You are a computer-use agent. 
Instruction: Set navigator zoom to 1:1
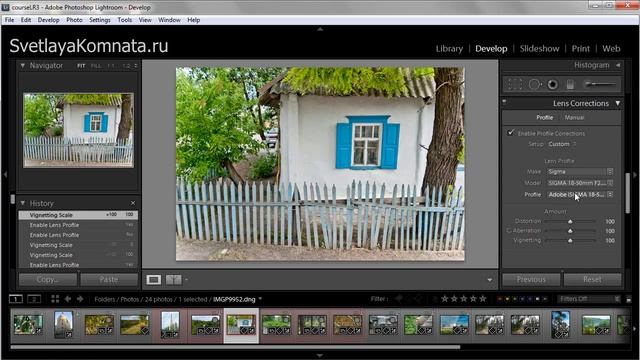click(x=111, y=66)
